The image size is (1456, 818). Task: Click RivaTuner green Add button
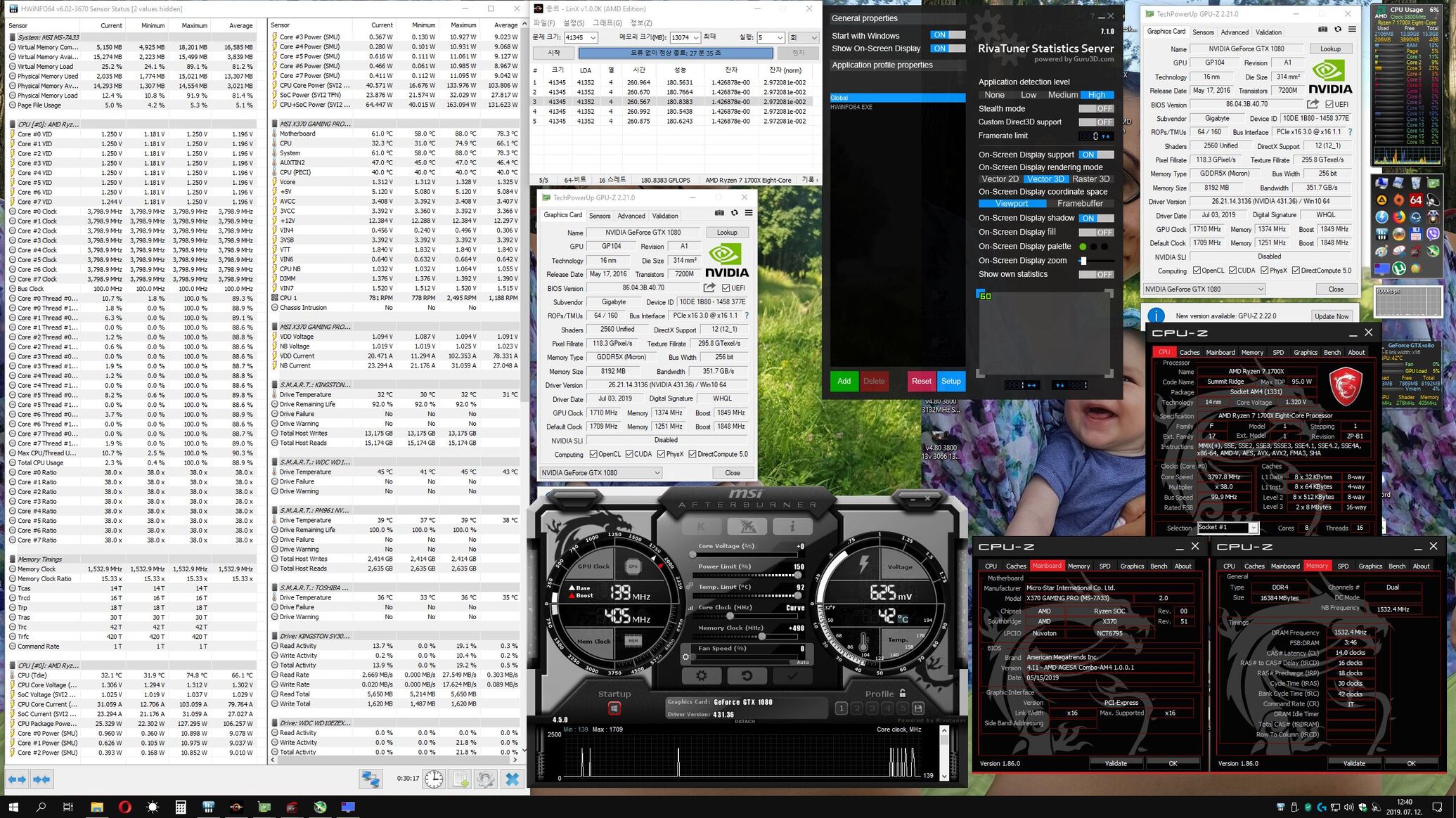tap(844, 382)
